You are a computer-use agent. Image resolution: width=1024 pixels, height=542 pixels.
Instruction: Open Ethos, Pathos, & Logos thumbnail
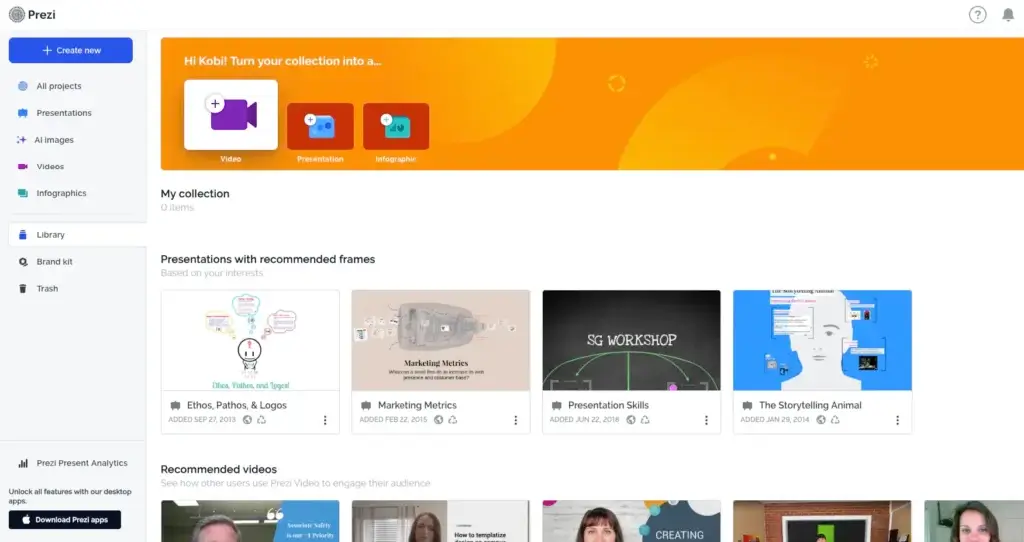[250, 340]
